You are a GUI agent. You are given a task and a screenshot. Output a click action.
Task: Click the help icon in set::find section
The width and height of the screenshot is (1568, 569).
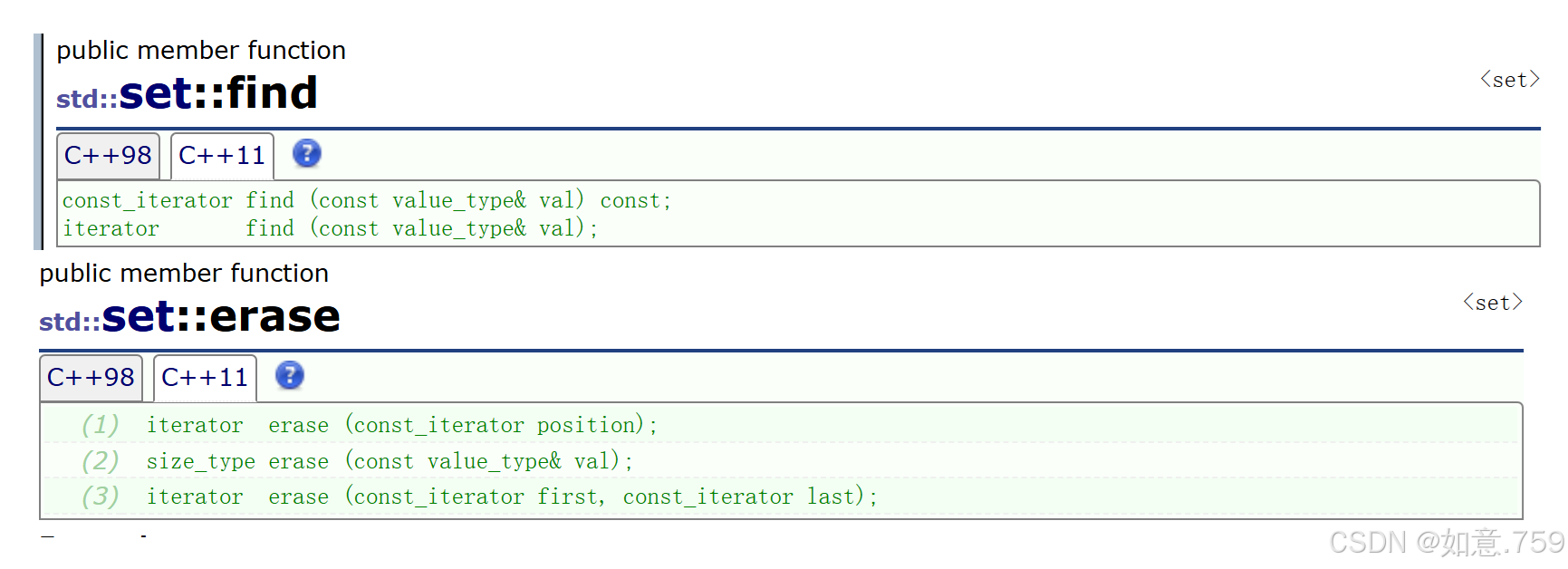(x=306, y=153)
